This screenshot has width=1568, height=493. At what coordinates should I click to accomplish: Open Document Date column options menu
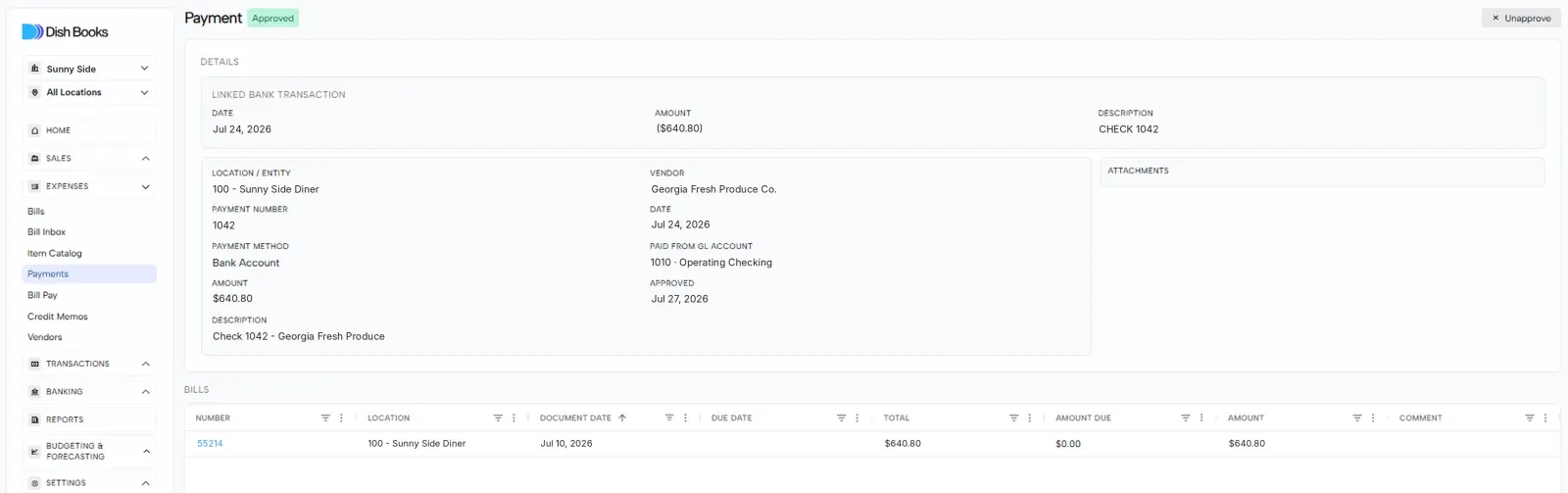[685, 419]
